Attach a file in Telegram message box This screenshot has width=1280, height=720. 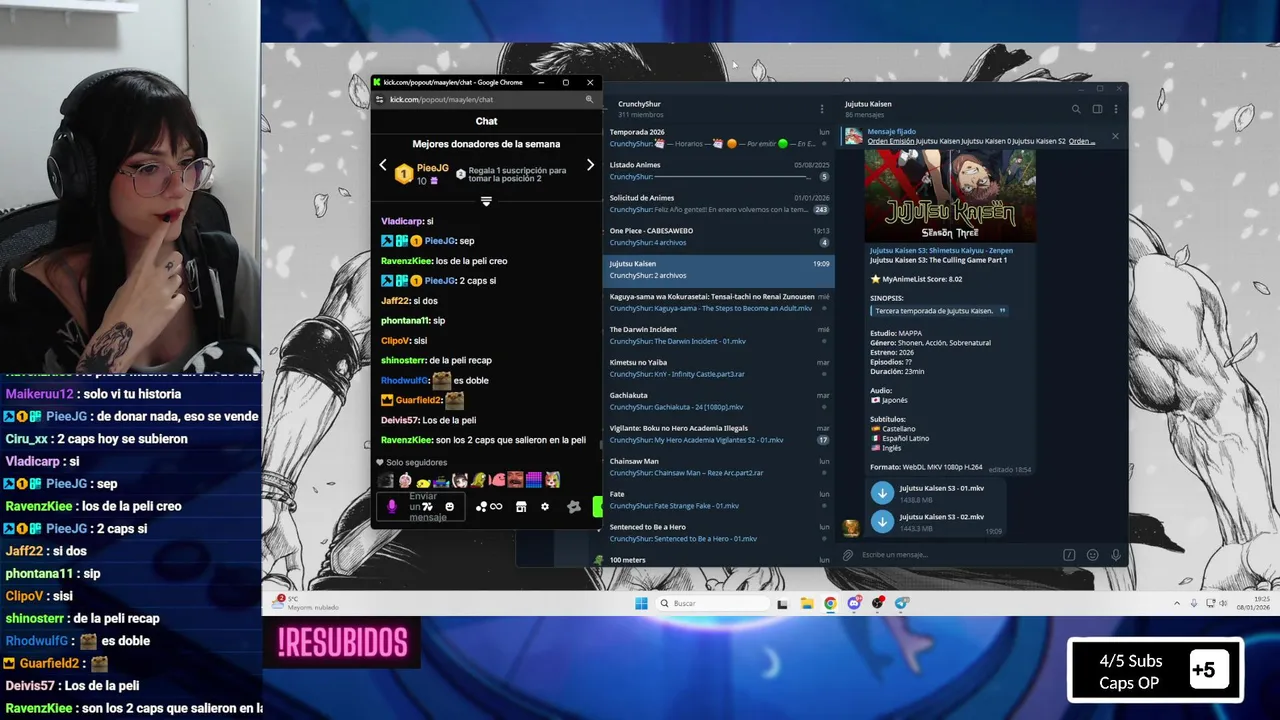(848, 555)
